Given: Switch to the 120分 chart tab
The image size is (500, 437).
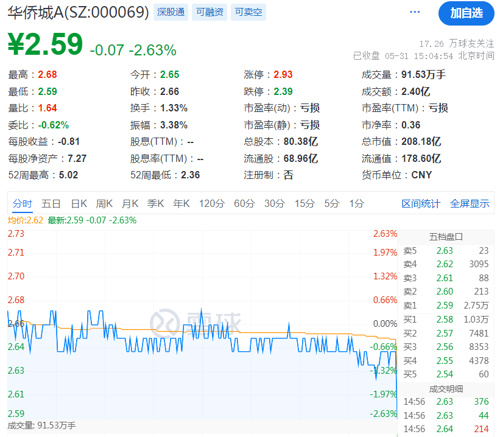Looking at the screenshot, I should click(212, 203).
